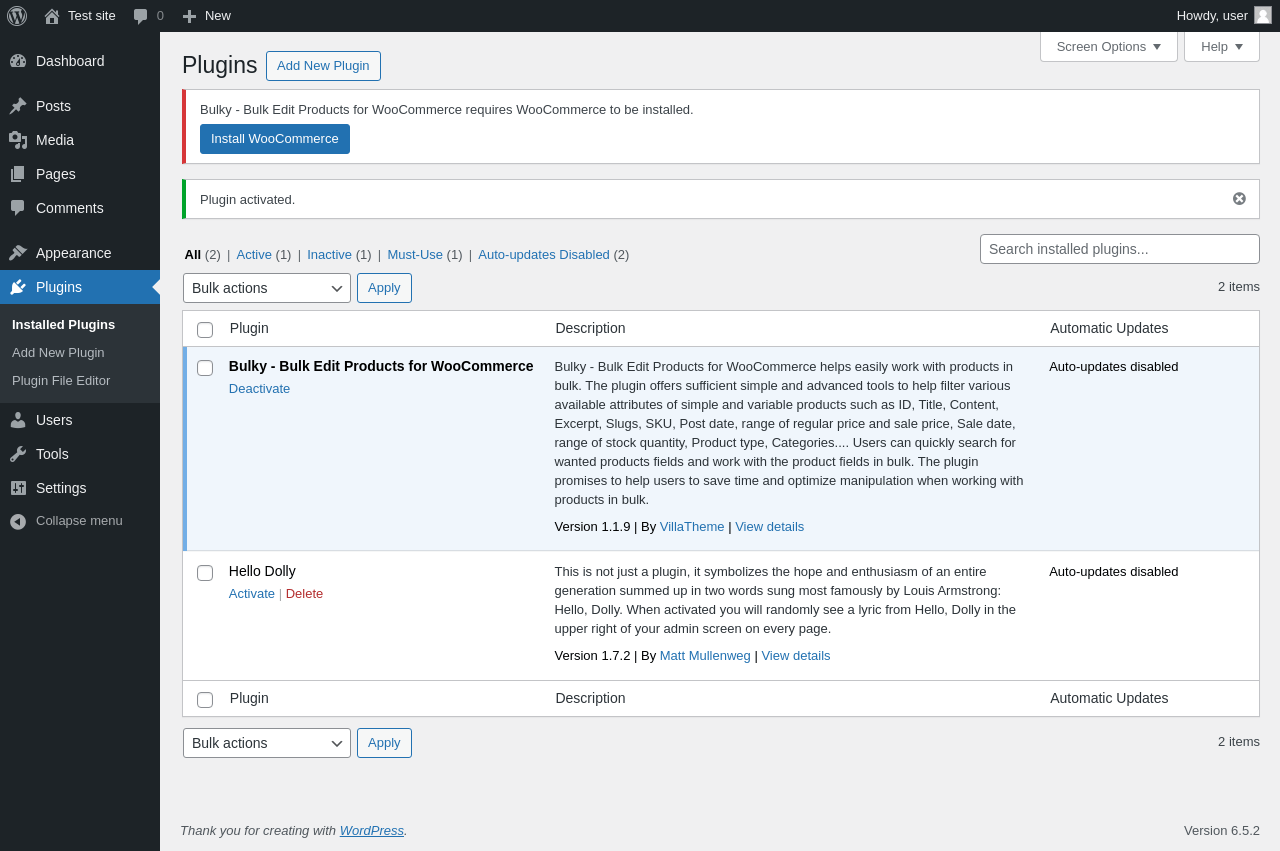Click the Pages icon in sidebar

tap(18, 174)
